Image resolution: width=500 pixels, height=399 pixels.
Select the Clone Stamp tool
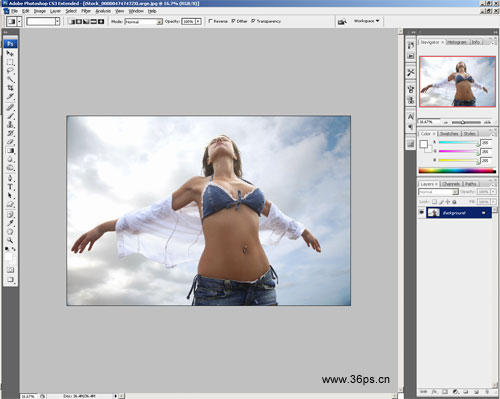10,125
